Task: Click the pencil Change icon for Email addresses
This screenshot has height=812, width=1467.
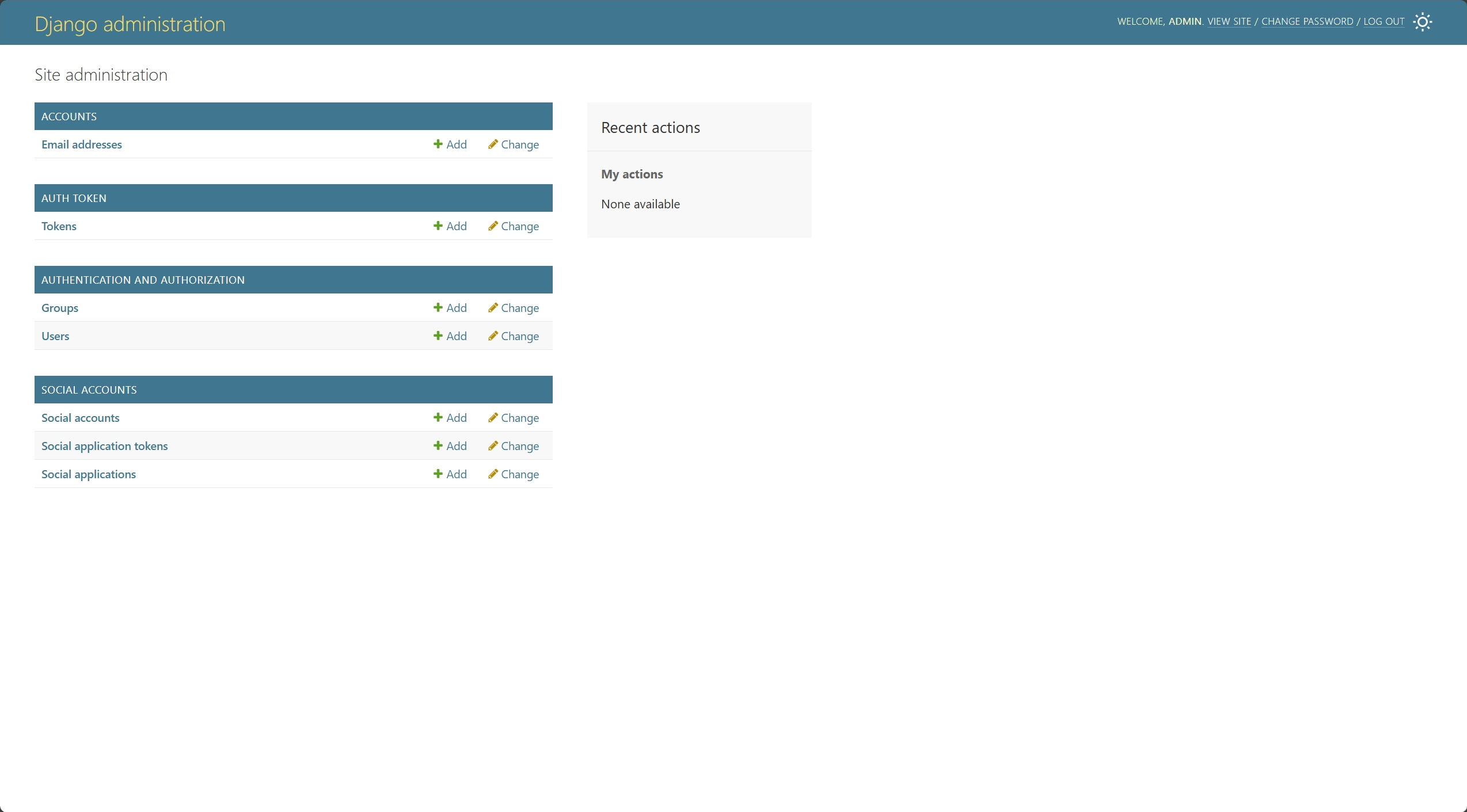Action: click(x=493, y=144)
